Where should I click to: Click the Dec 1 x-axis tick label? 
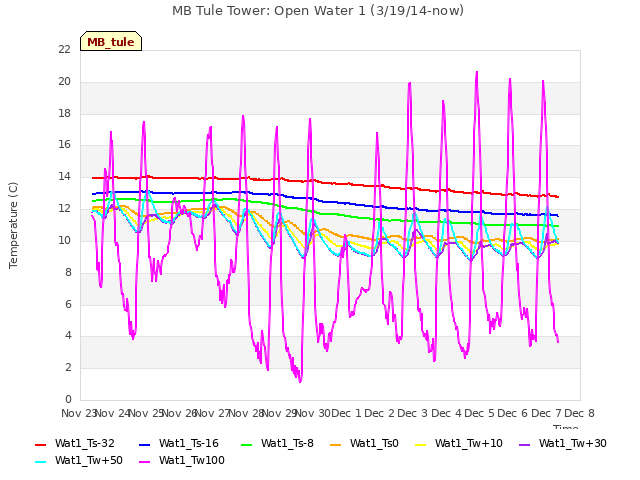(x=346, y=413)
